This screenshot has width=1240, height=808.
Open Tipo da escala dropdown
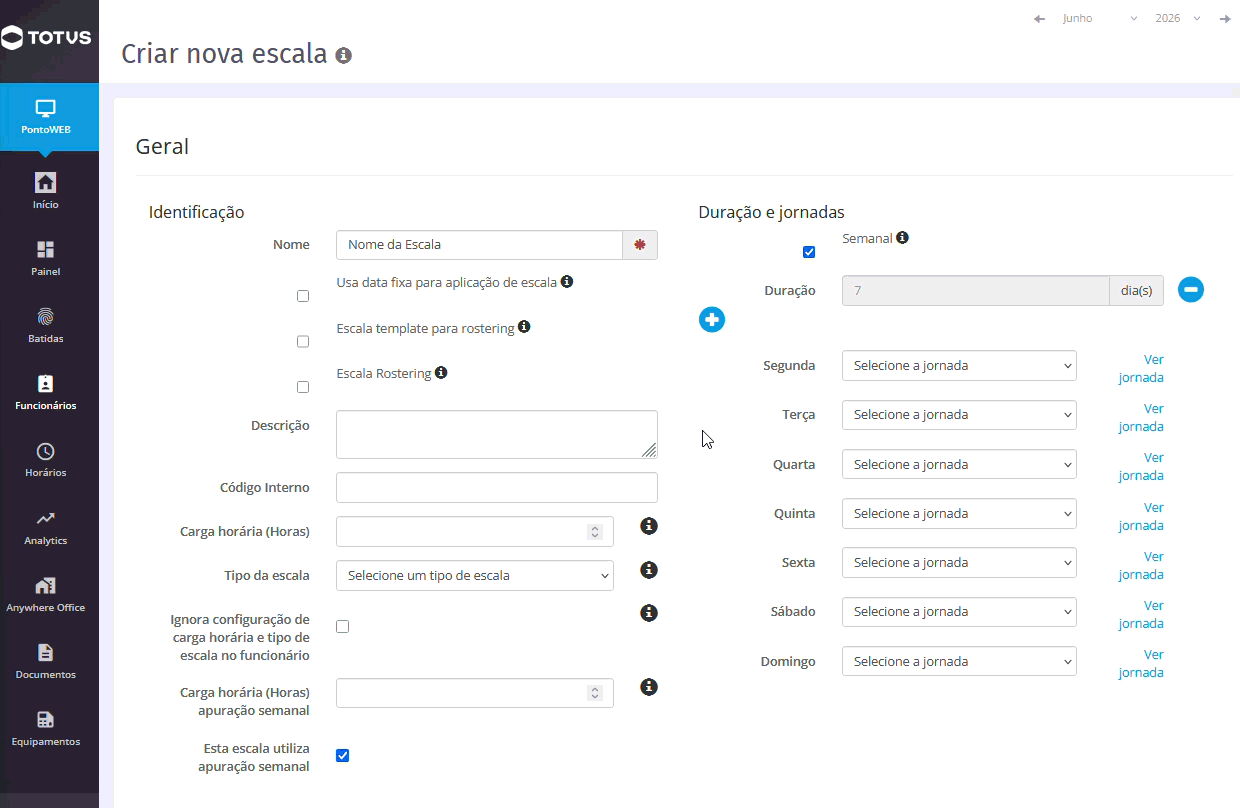[x=475, y=576]
